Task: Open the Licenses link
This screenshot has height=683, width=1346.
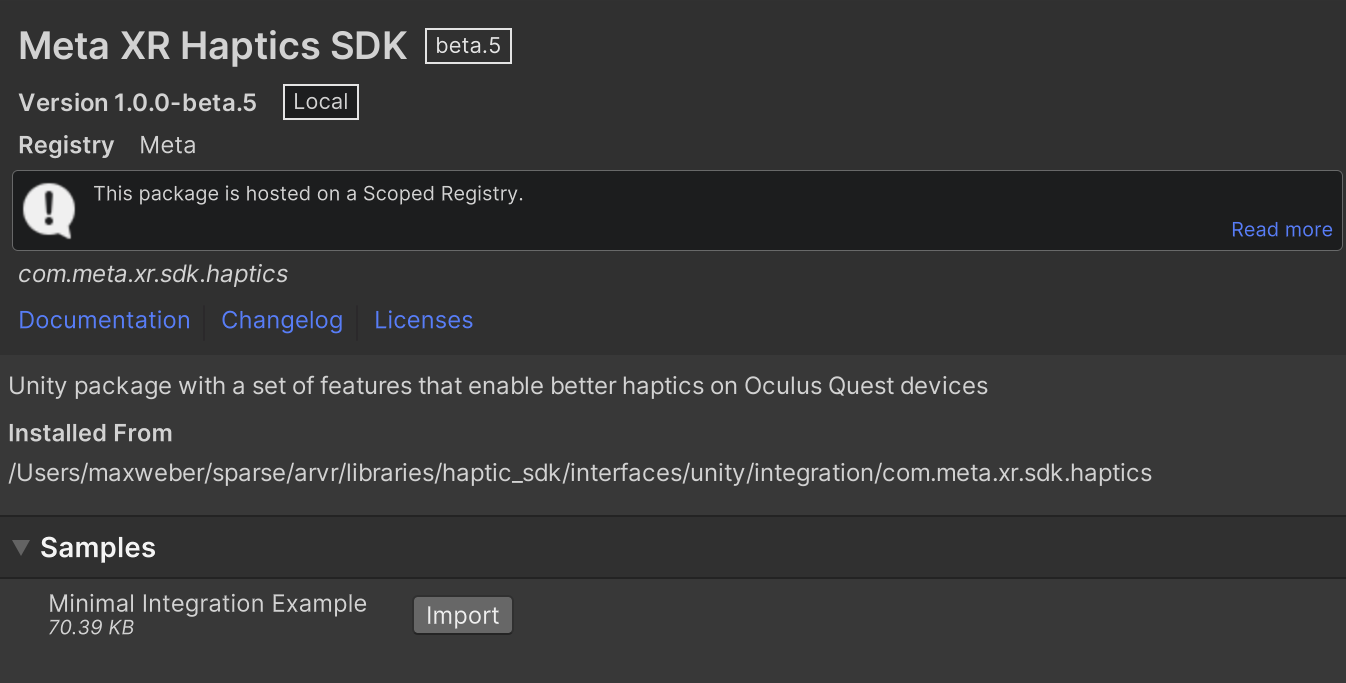Action: (423, 320)
